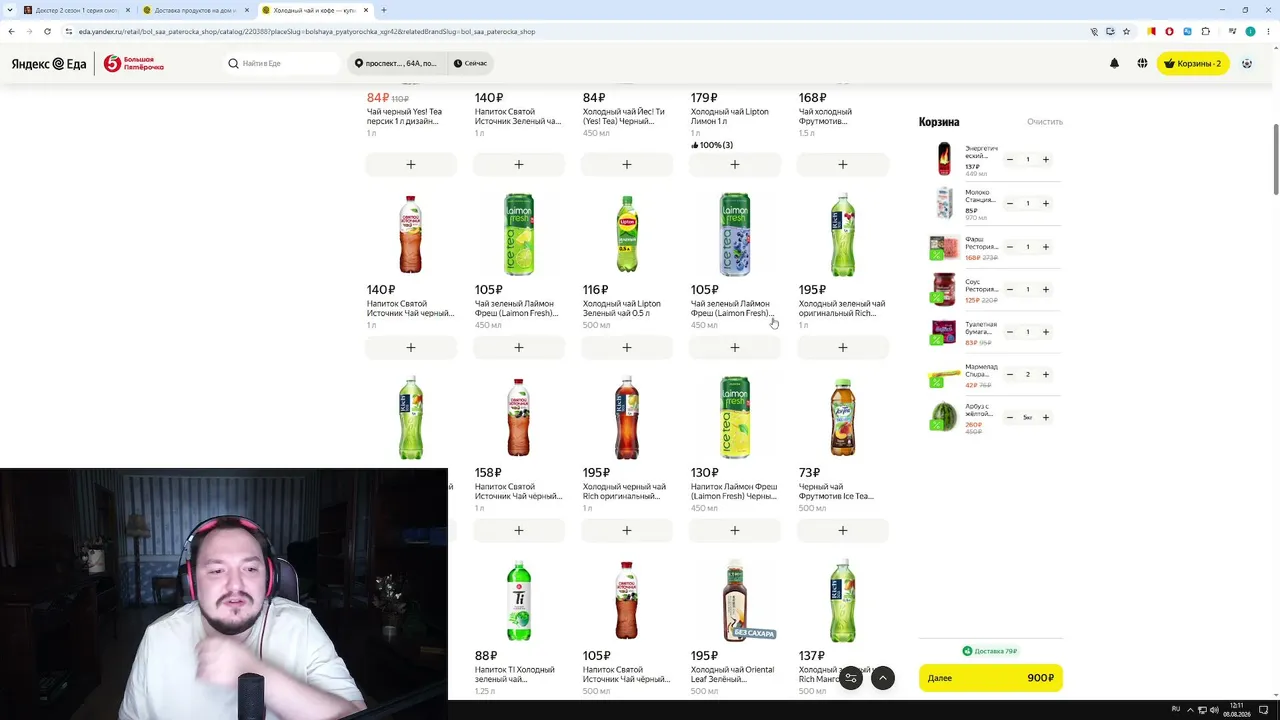Bookmark this page with the star icon

click(x=1126, y=31)
